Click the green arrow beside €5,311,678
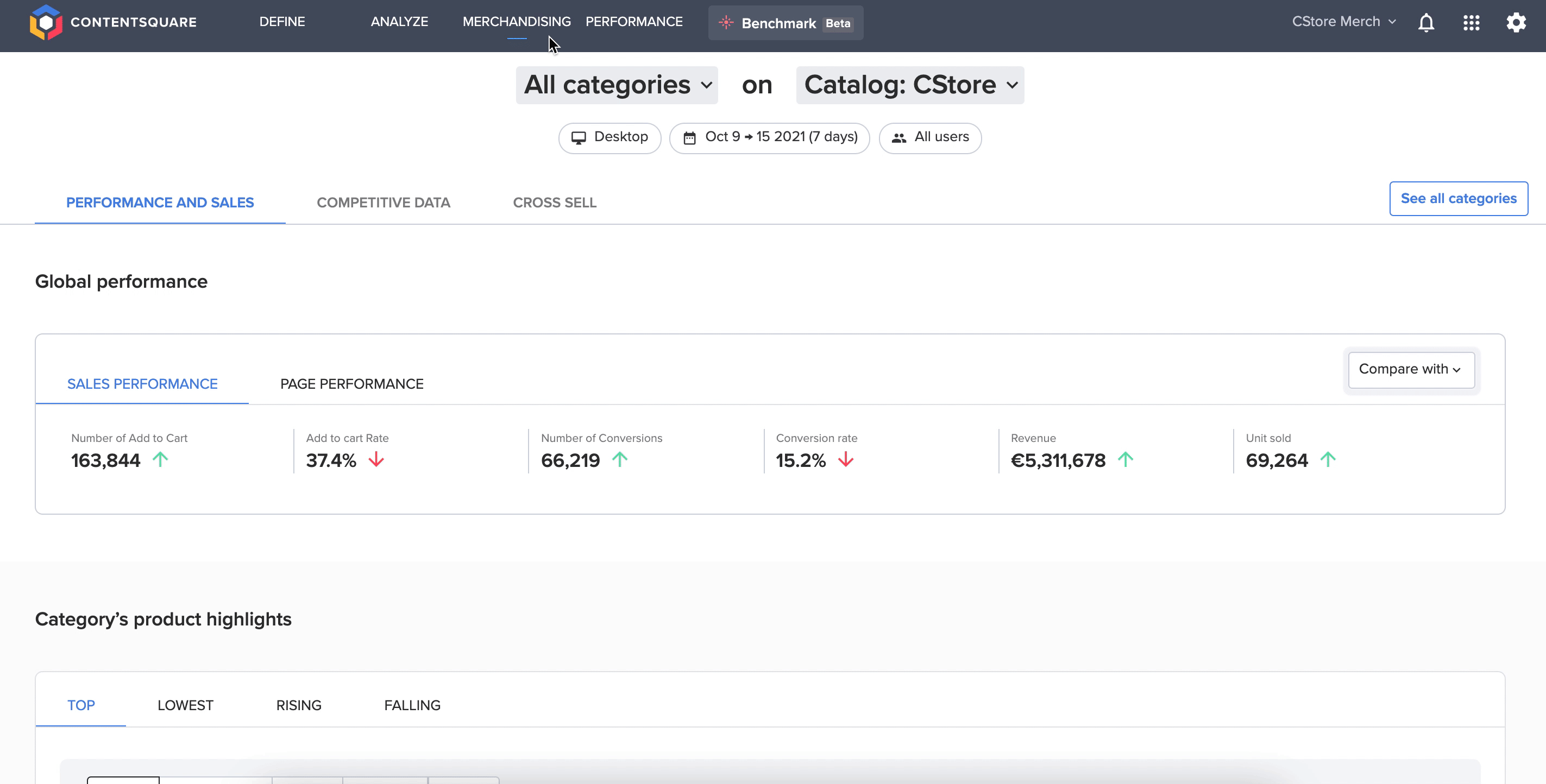Screen dimensions: 1546x784 (x=1126, y=459)
